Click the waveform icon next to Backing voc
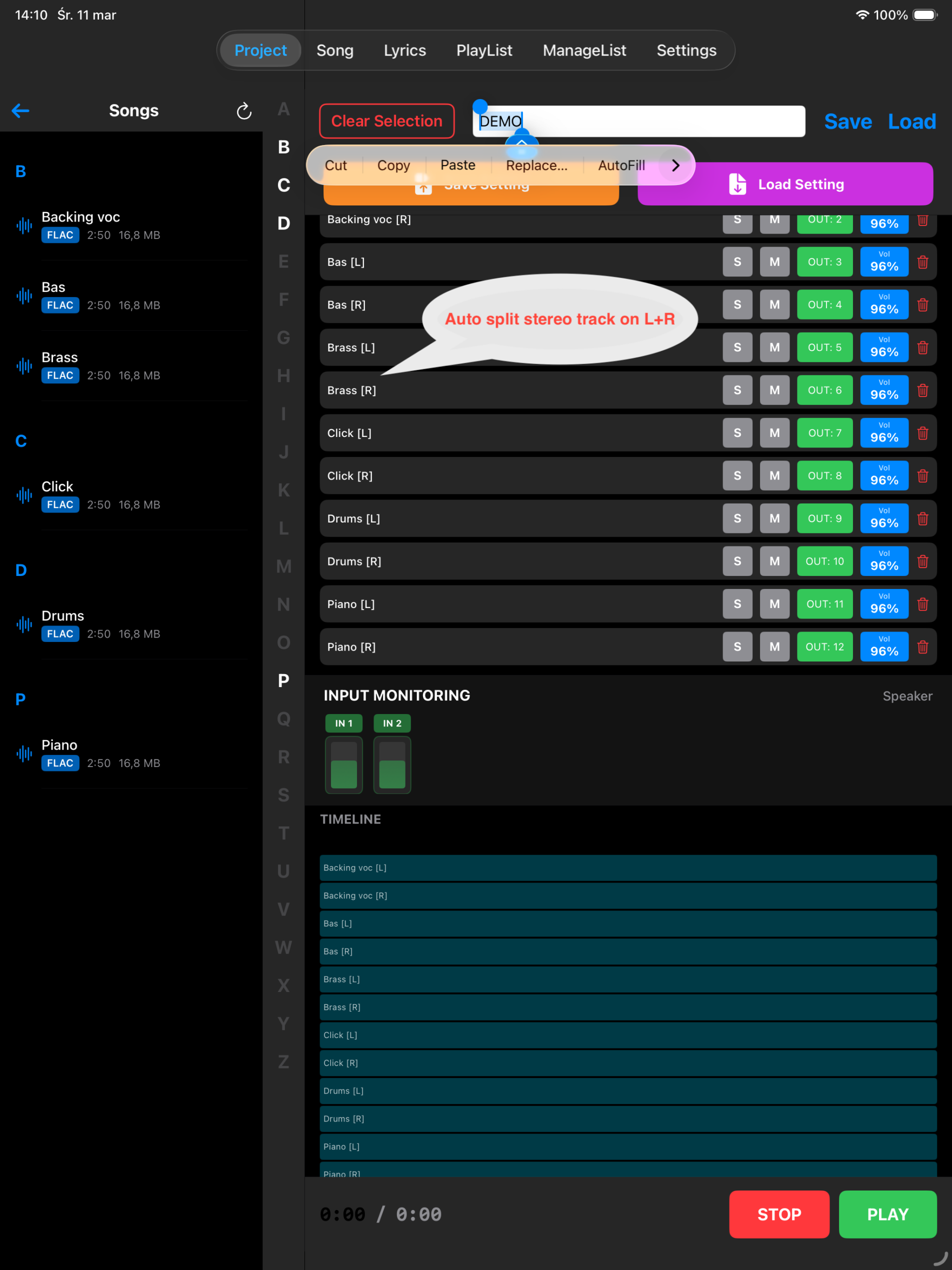This screenshot has width=952, height=1270. [x=23, y=226]
